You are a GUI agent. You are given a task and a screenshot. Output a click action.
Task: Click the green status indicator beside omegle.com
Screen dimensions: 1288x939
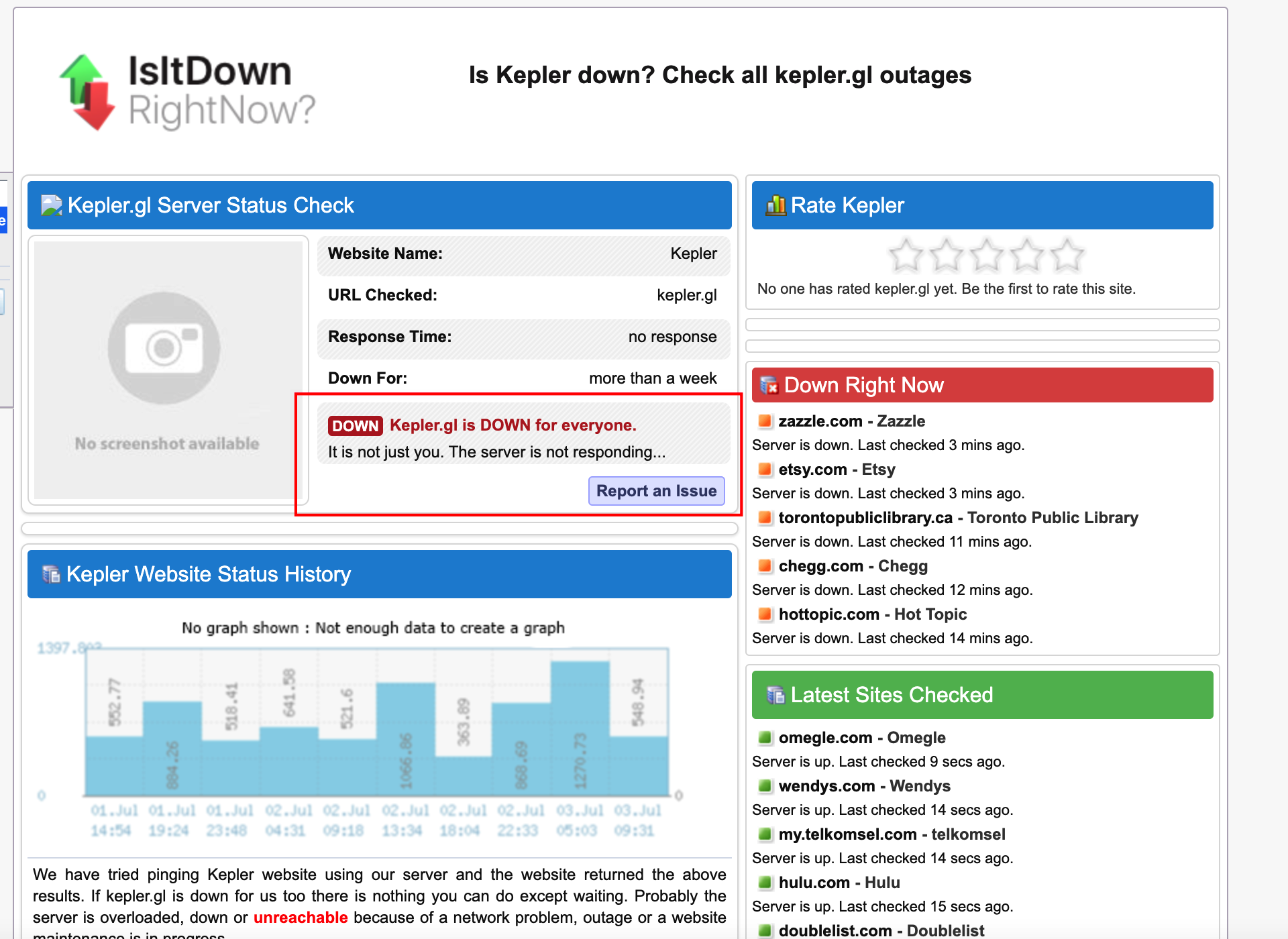[x=764, y=738]
